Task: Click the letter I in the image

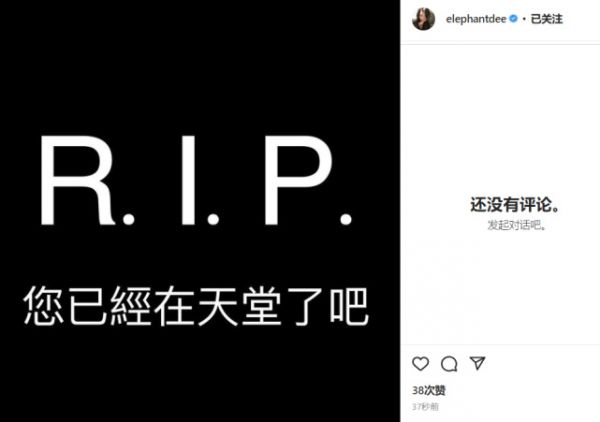Action: click(188, 180)
